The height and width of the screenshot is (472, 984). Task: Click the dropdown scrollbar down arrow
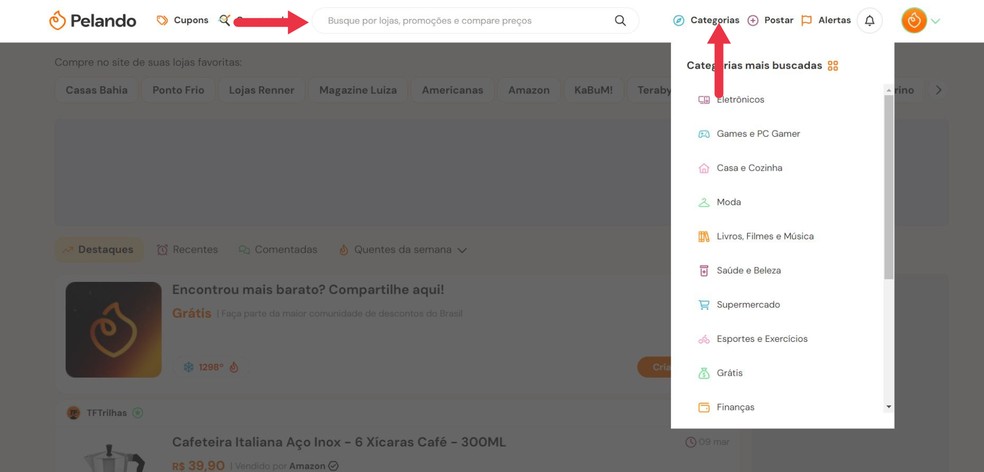889,407
